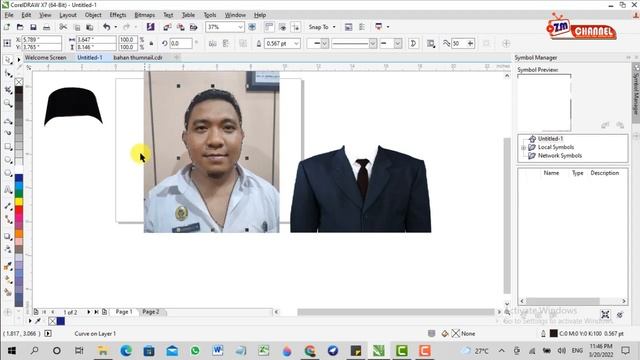Click the Publish to PDF icon

tap(194, 27)
